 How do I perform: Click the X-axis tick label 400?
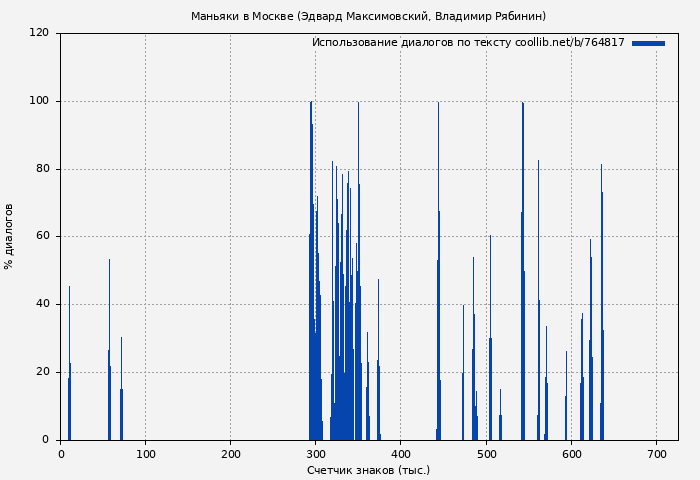click(x=401, y=454)
